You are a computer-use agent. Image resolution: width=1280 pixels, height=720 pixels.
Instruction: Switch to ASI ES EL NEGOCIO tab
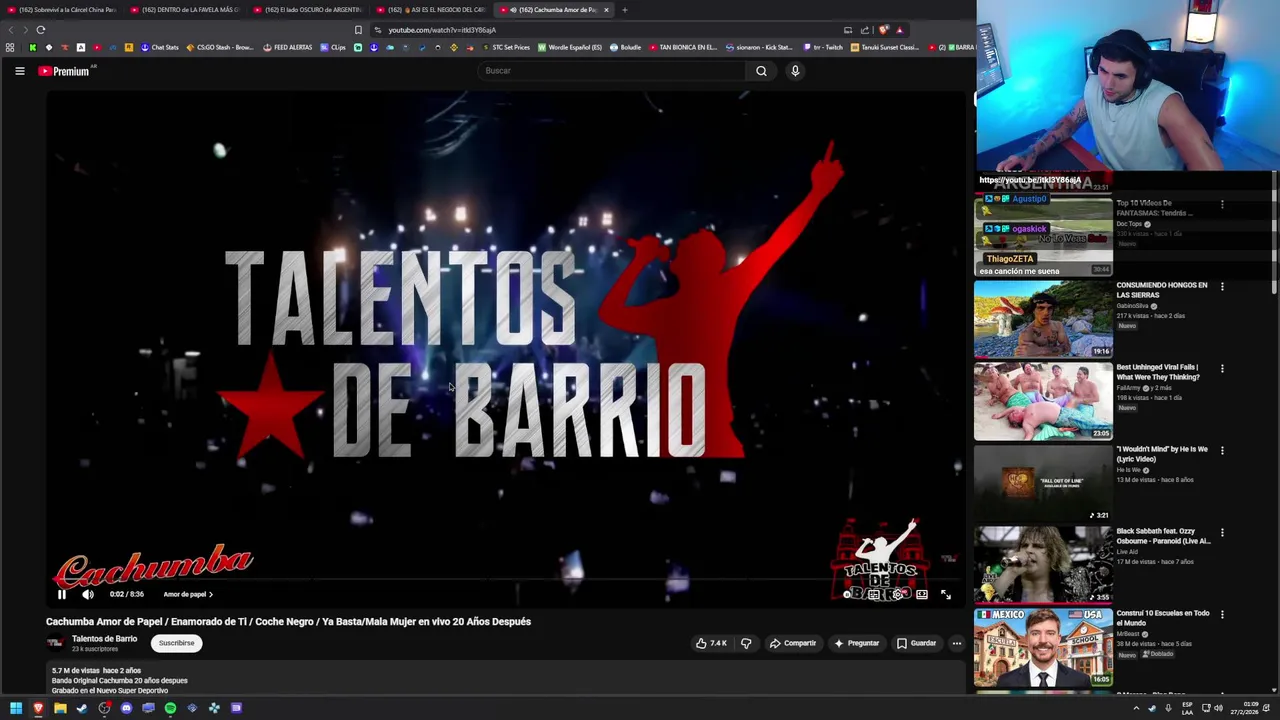(x=430, y=10)
